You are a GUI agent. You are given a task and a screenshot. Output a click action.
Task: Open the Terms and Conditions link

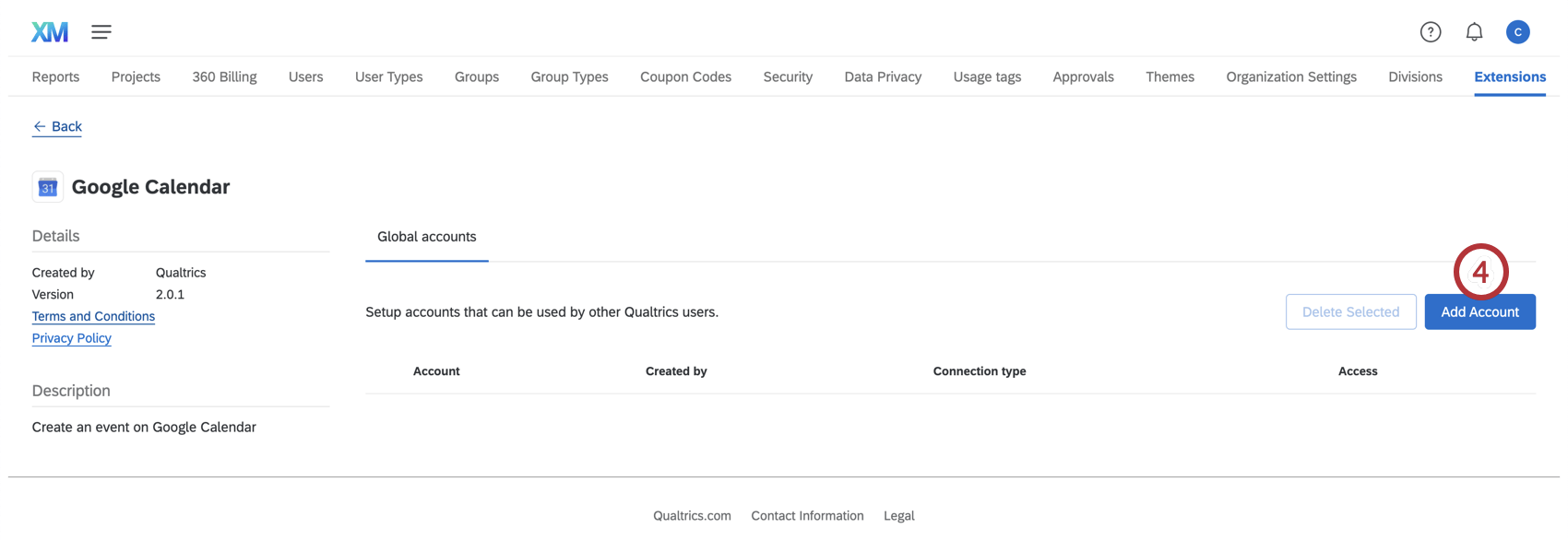tap(93, 316)
